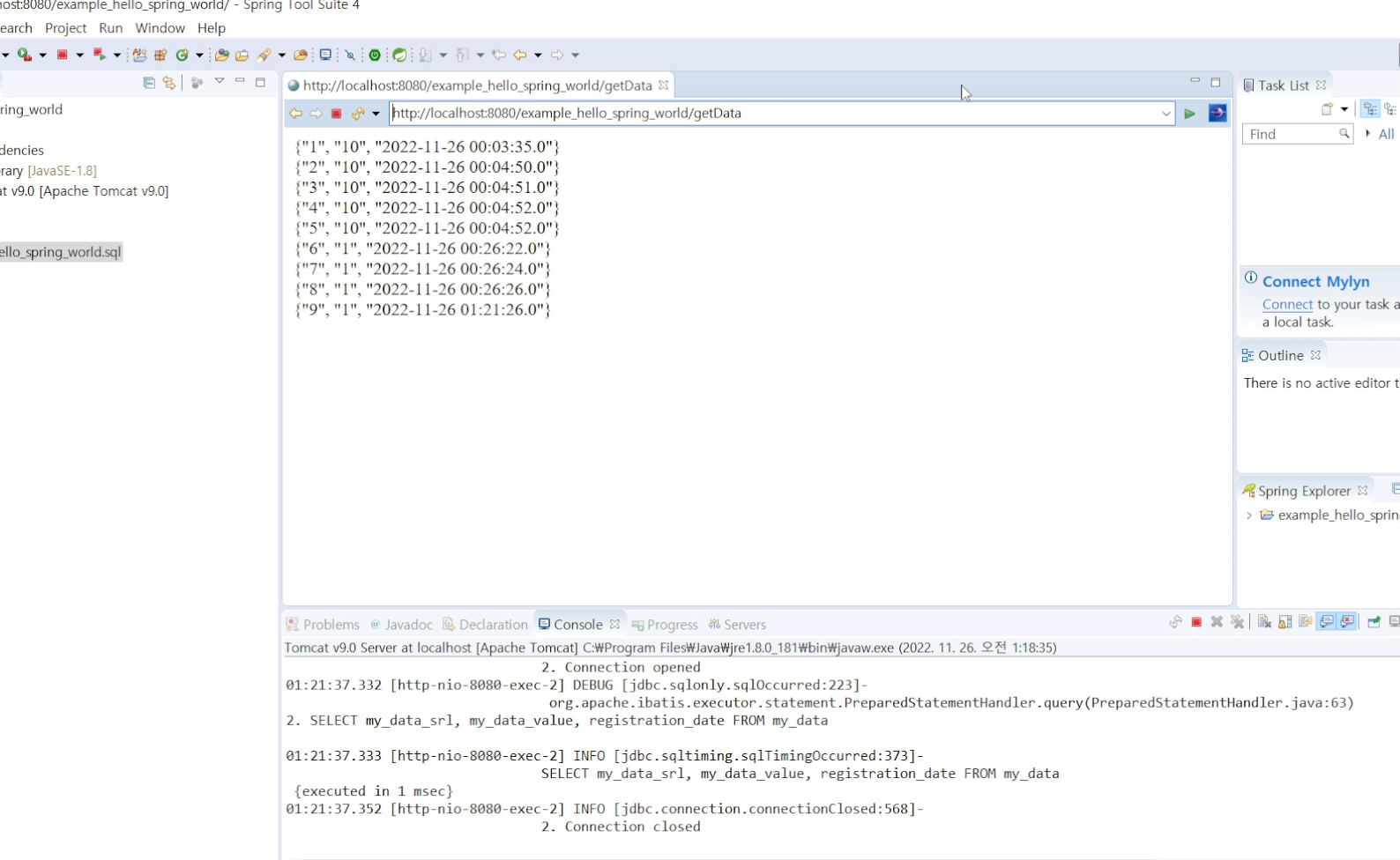
Task: Open the Run menu
Action: coord(111,28)
